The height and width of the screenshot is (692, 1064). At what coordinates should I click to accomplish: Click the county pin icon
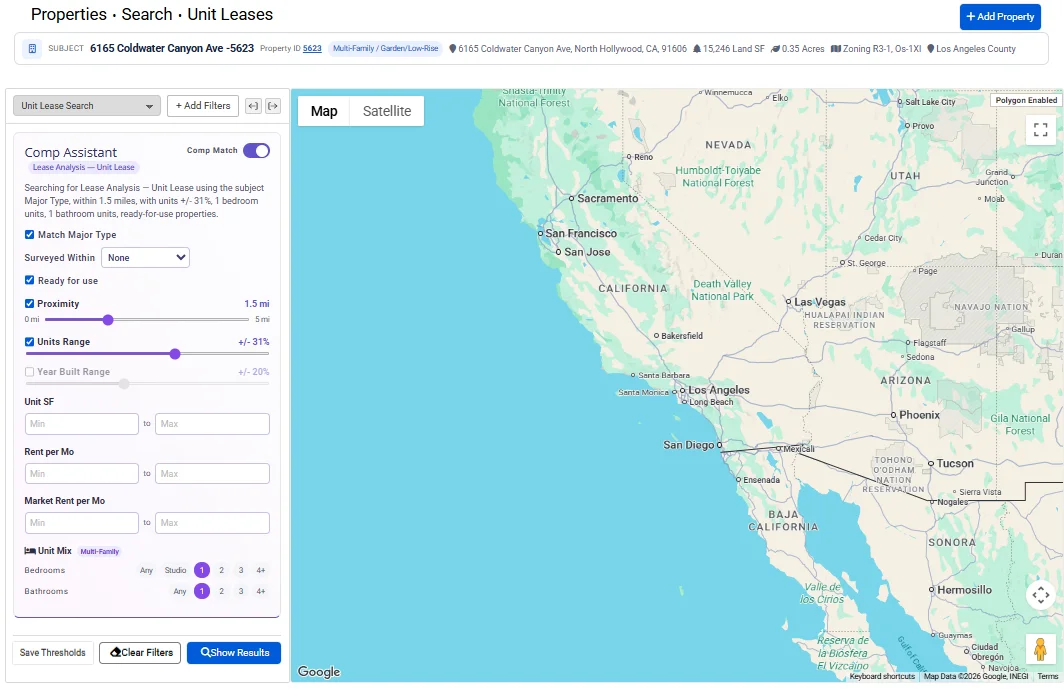tap(931, 49)
